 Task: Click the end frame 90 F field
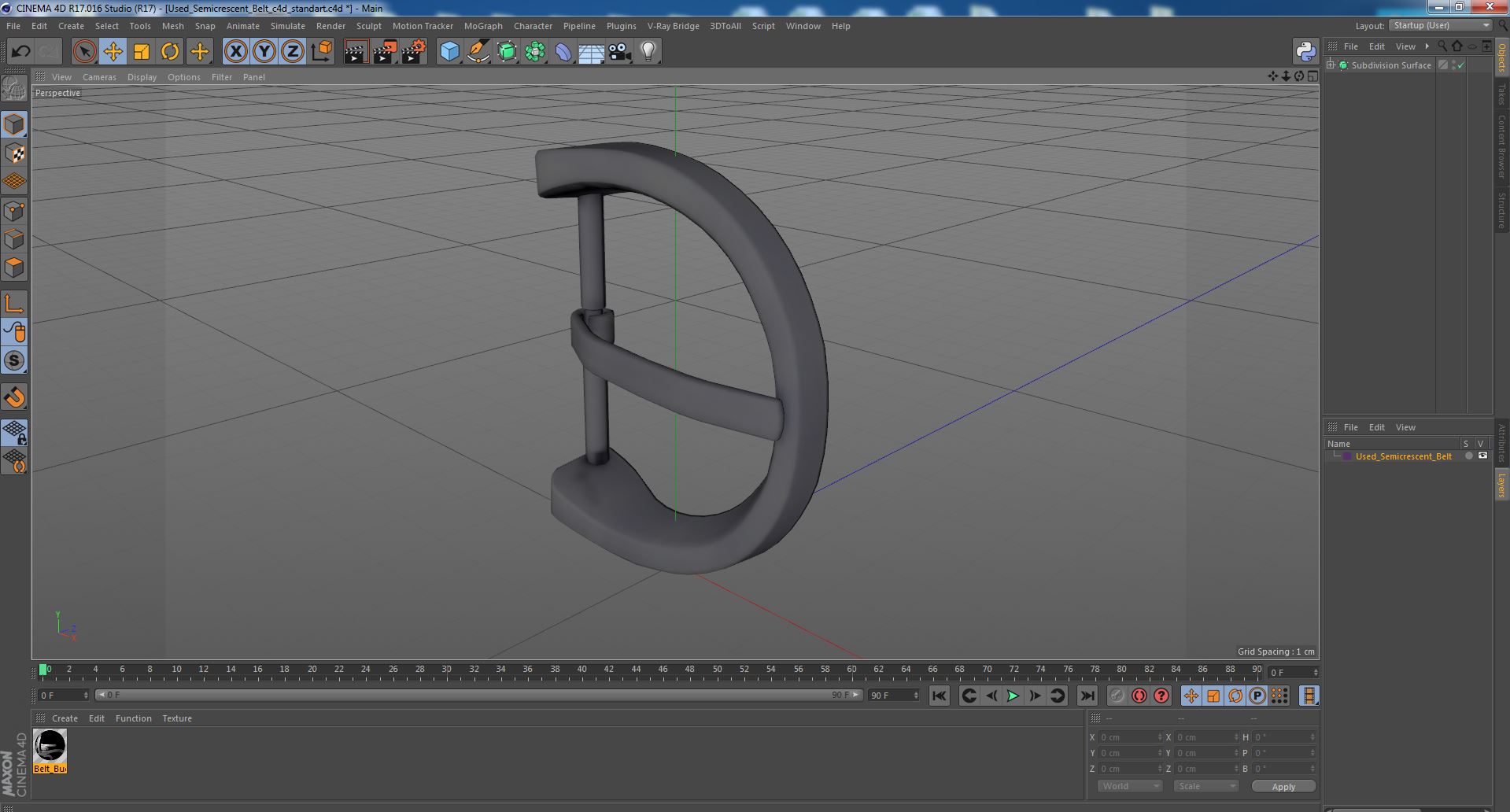[x=893, y=696]
